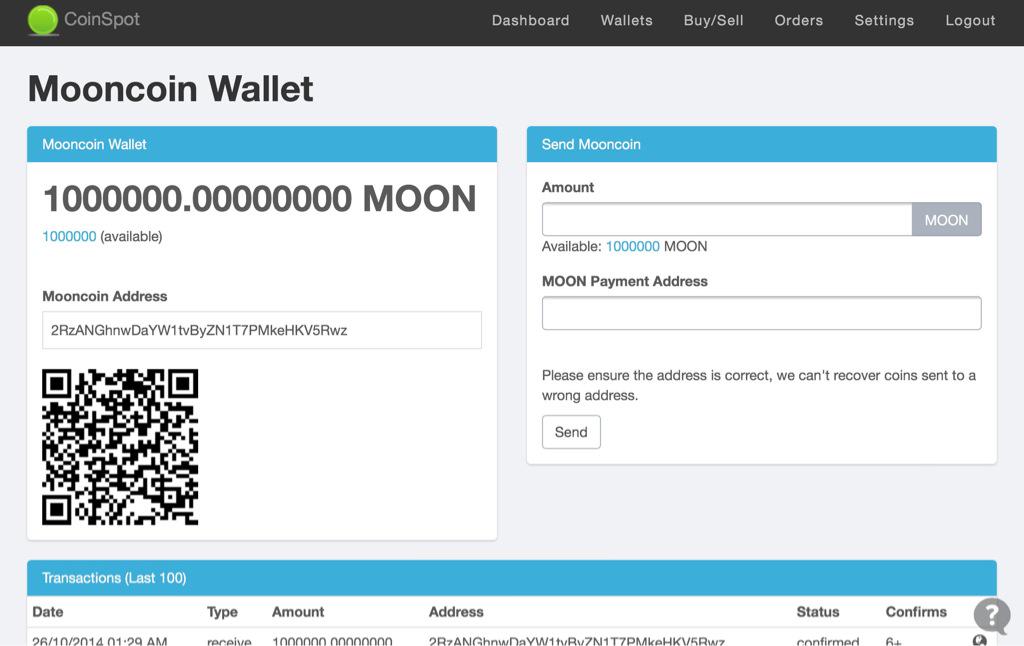The height and width of the screenshot is (646, 1024).
Task: Click the Type column header
Action: coord(222,612)
